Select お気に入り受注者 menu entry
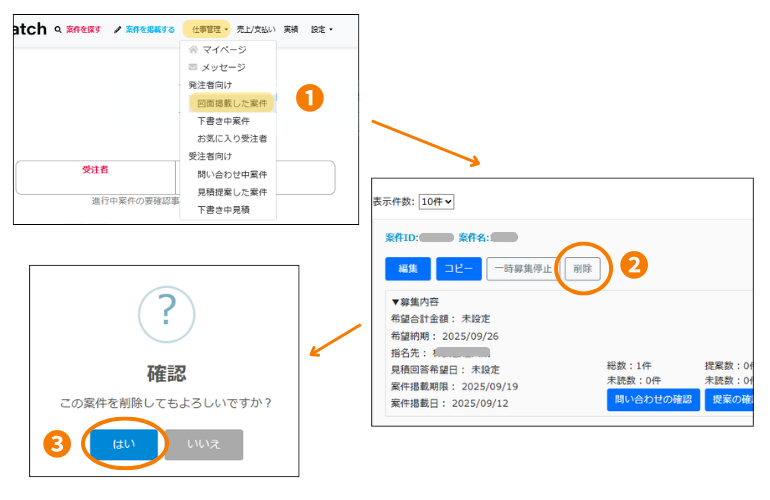This screenshot has width=770, height=500. 232,139
